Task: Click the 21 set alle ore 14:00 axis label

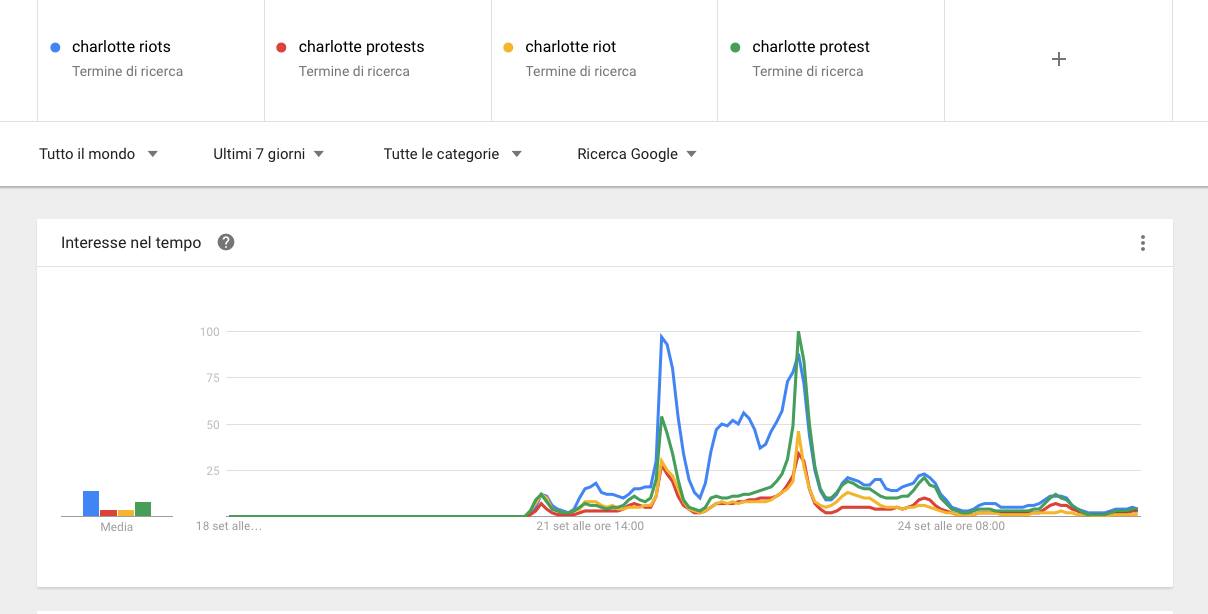Action: point(590,526)
